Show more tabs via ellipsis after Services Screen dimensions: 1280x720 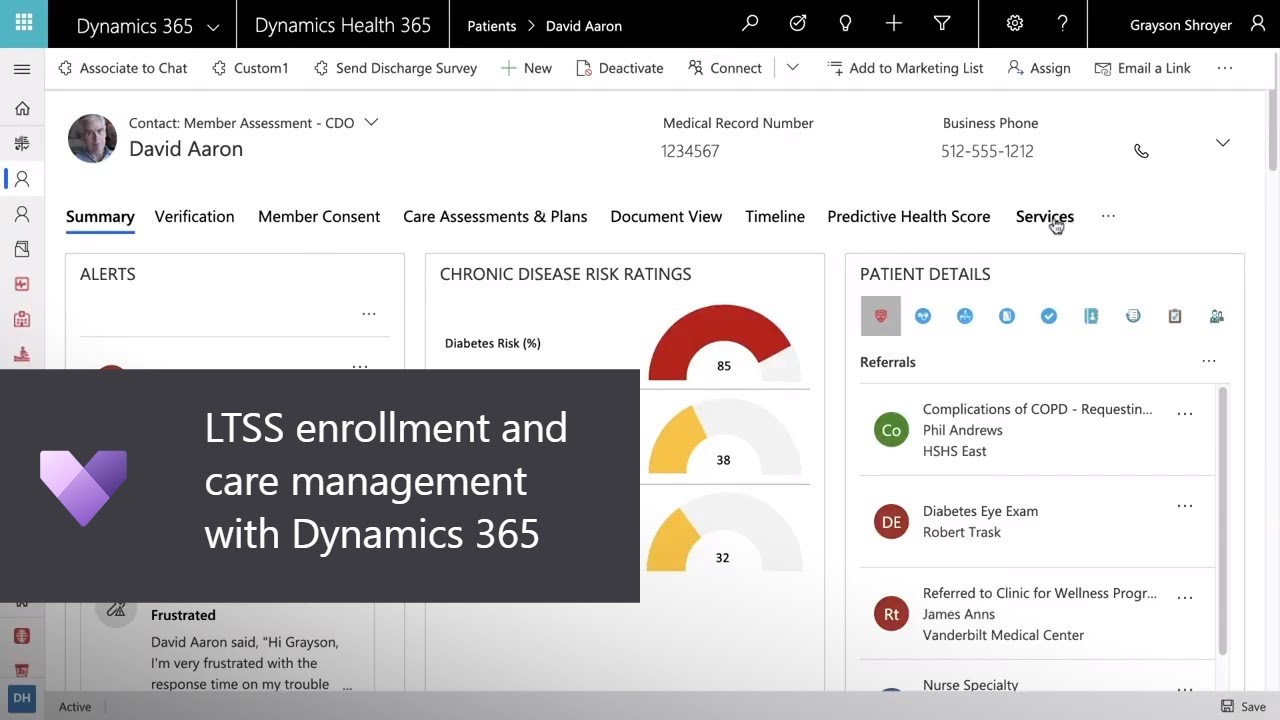[x=1108, y=216]
